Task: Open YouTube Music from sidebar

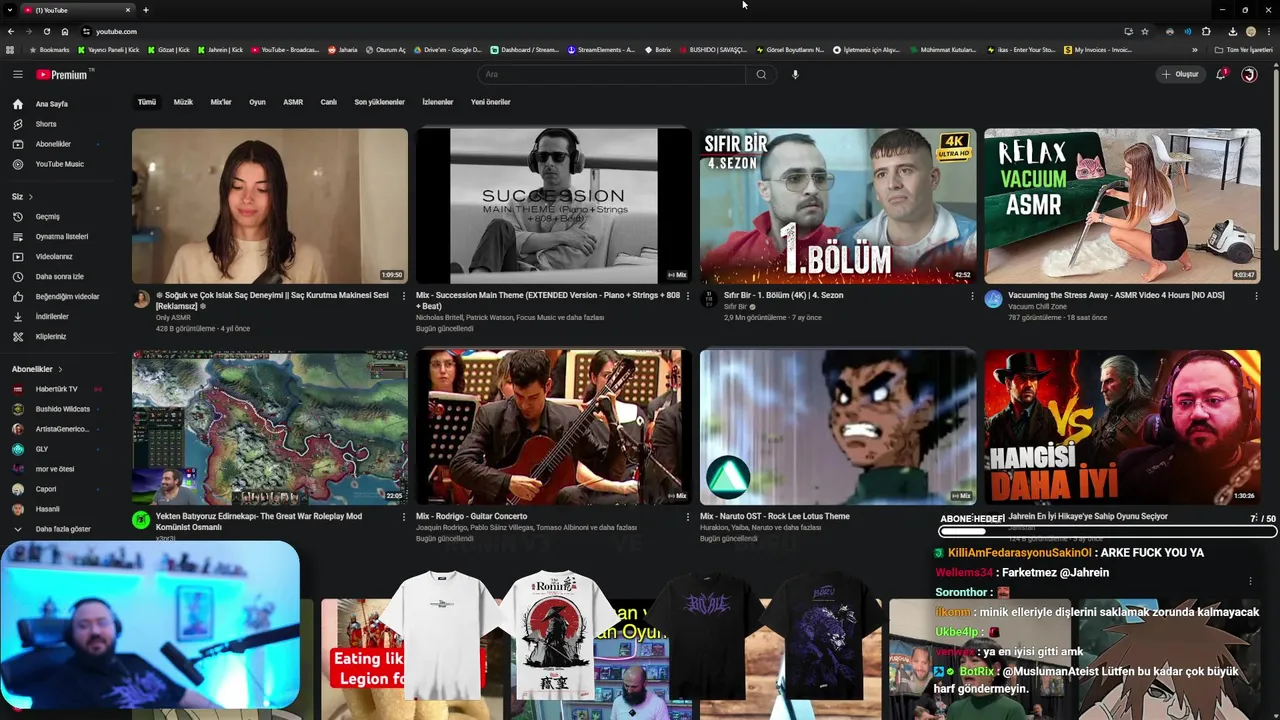Action: click(59, 164)
